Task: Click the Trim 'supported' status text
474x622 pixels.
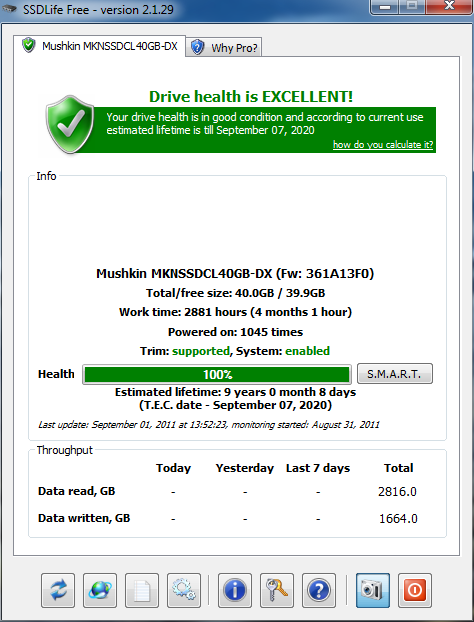Action: click(201, 351)
